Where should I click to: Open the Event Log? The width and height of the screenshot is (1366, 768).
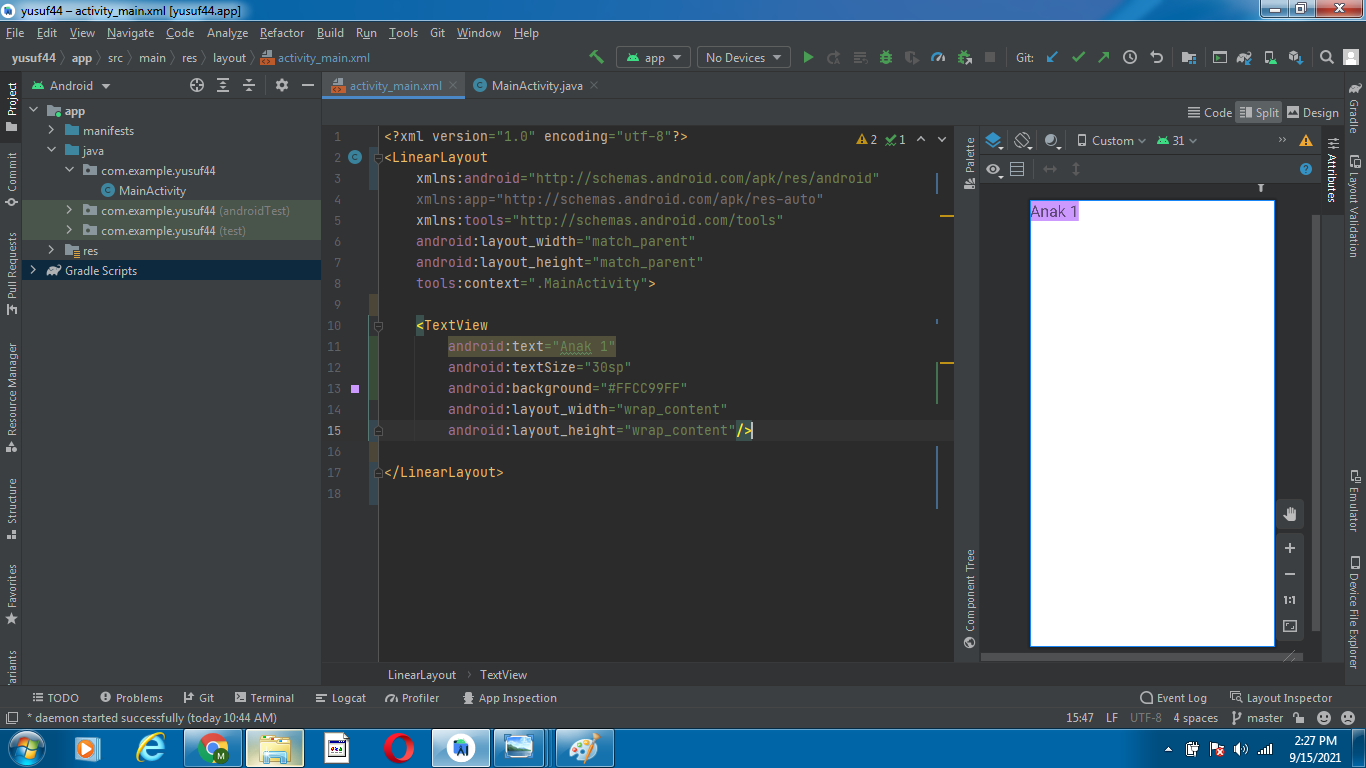(1174, 697)
